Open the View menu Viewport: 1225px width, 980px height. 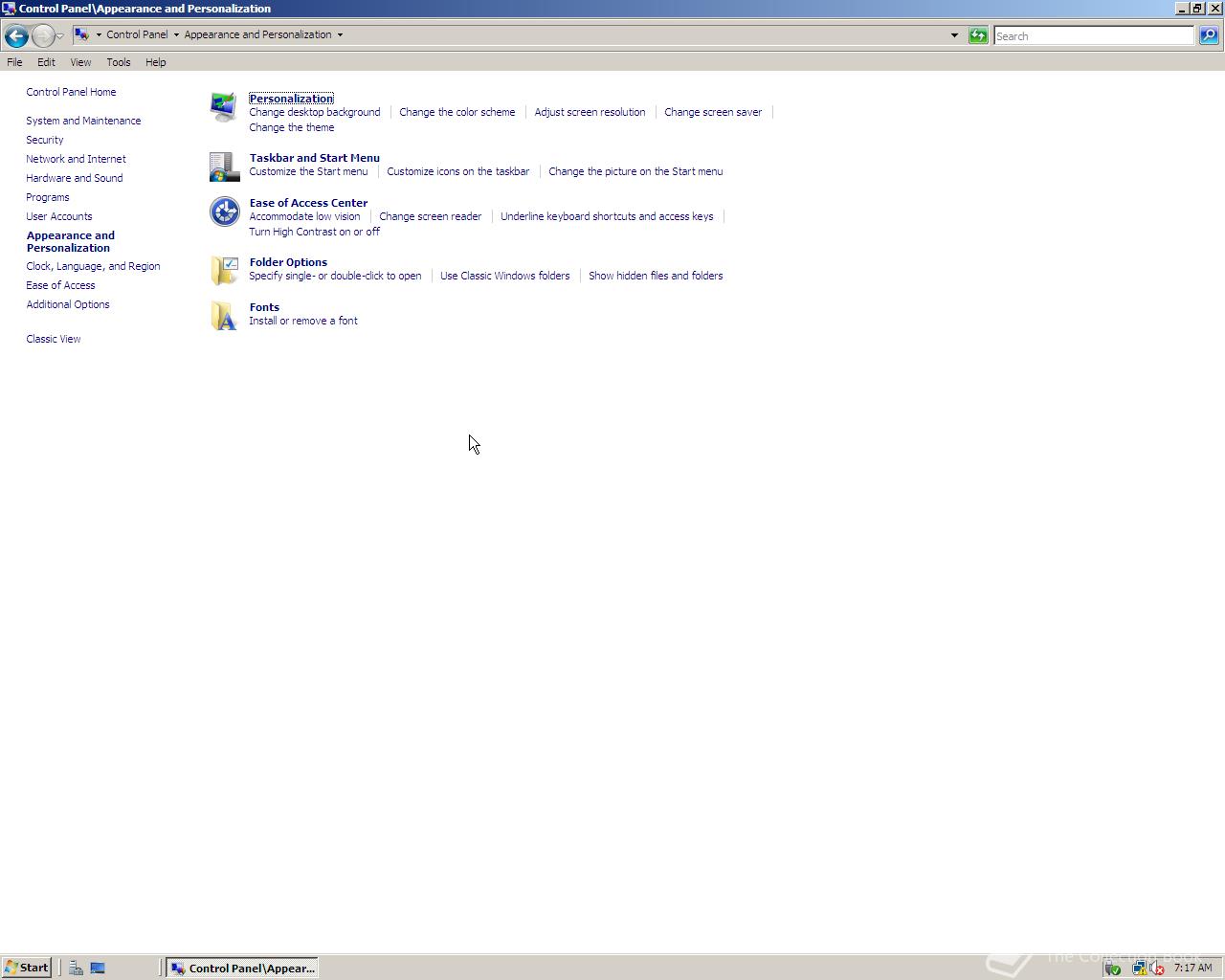80,62
